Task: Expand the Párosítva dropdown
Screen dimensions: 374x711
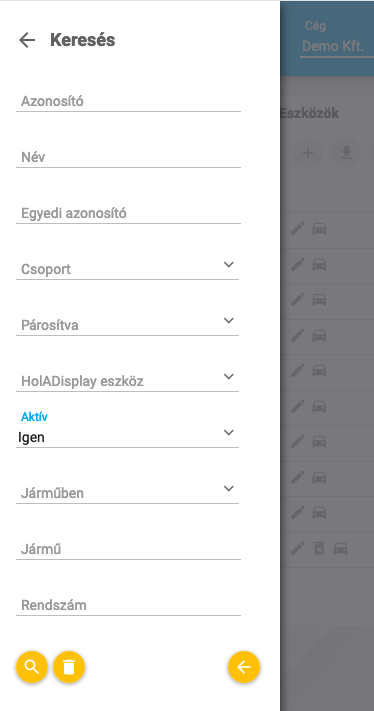Action: [127, 323]
